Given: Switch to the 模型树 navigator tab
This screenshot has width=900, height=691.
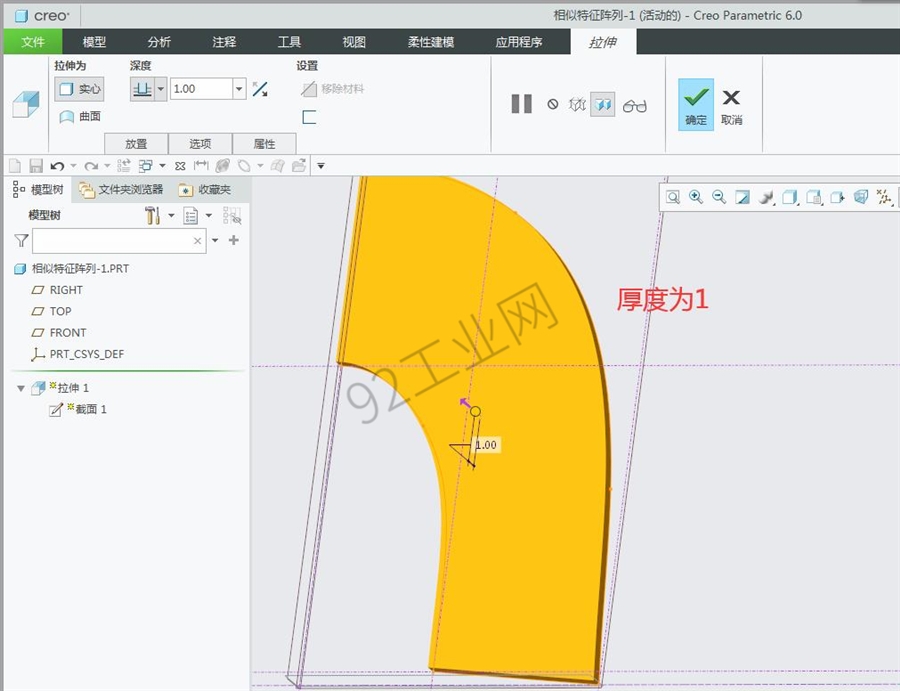Looking at the screenshot, I should tap(38, 189).
